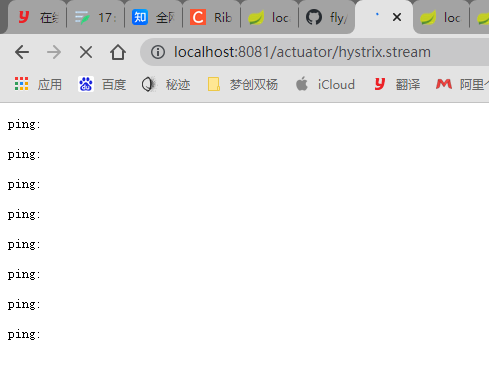The width and height of the screenshot is (489, 384).
Task: Click the forward navigation arrow
Action: (54, 52)
